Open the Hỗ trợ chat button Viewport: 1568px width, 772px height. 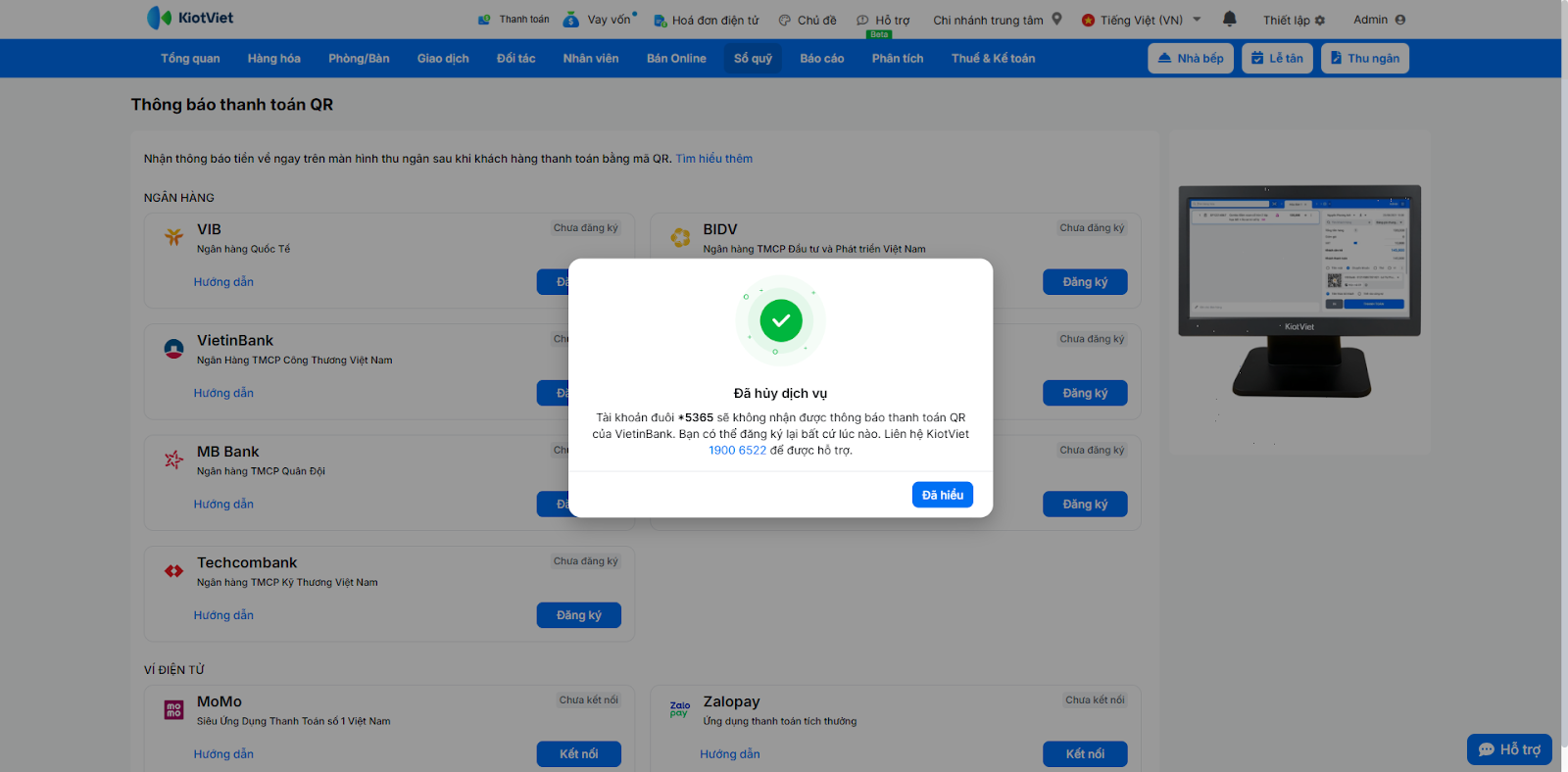[x=1509, y=749]
